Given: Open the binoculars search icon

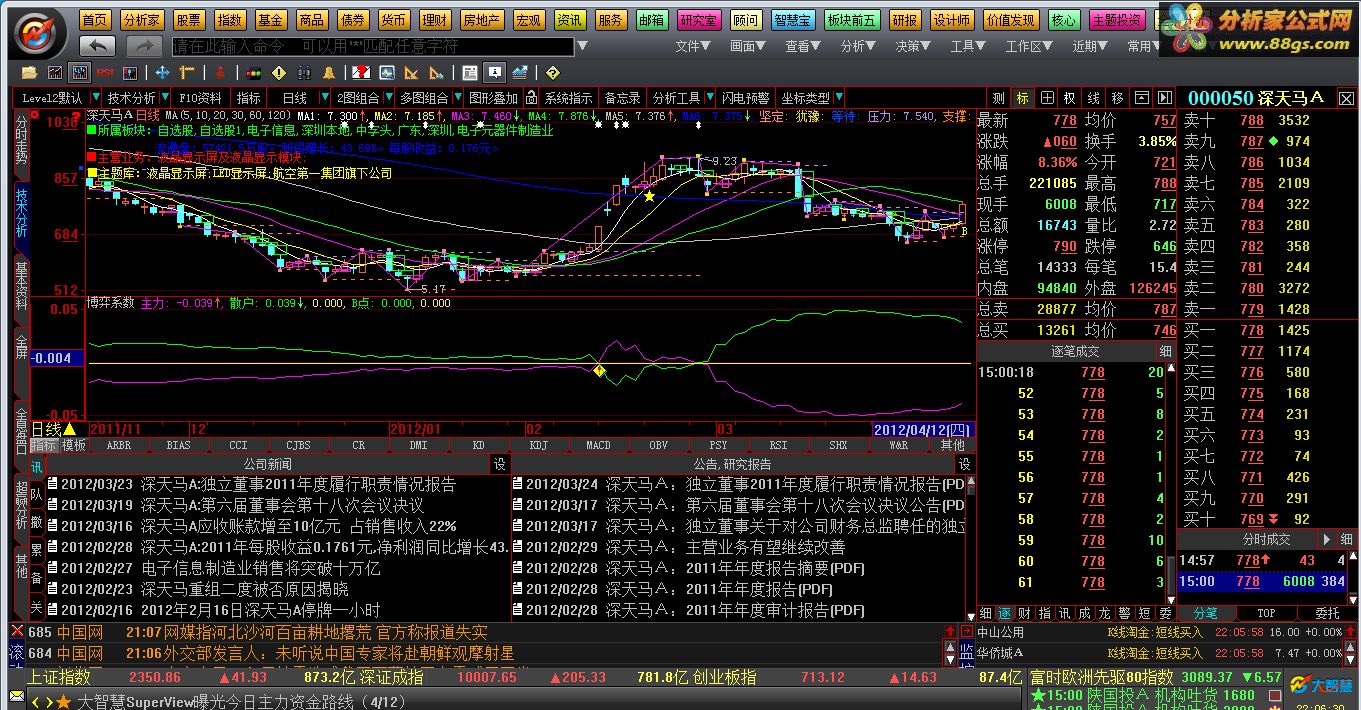Looking at the screenshot, I should pos(304,73).
